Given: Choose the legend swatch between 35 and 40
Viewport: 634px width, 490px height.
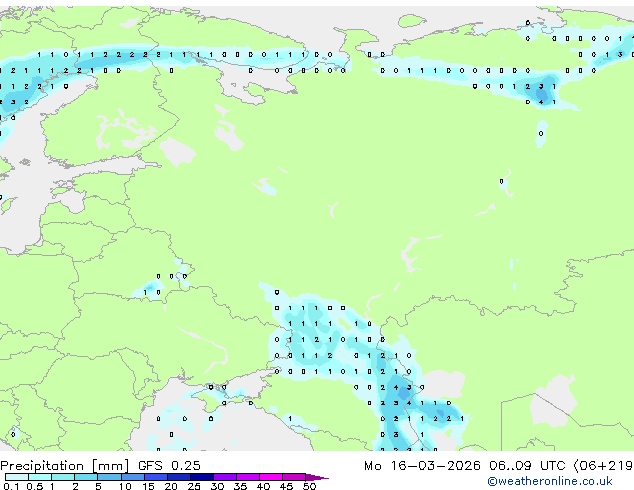Looking at the screenshot, I should pos(248,477).
